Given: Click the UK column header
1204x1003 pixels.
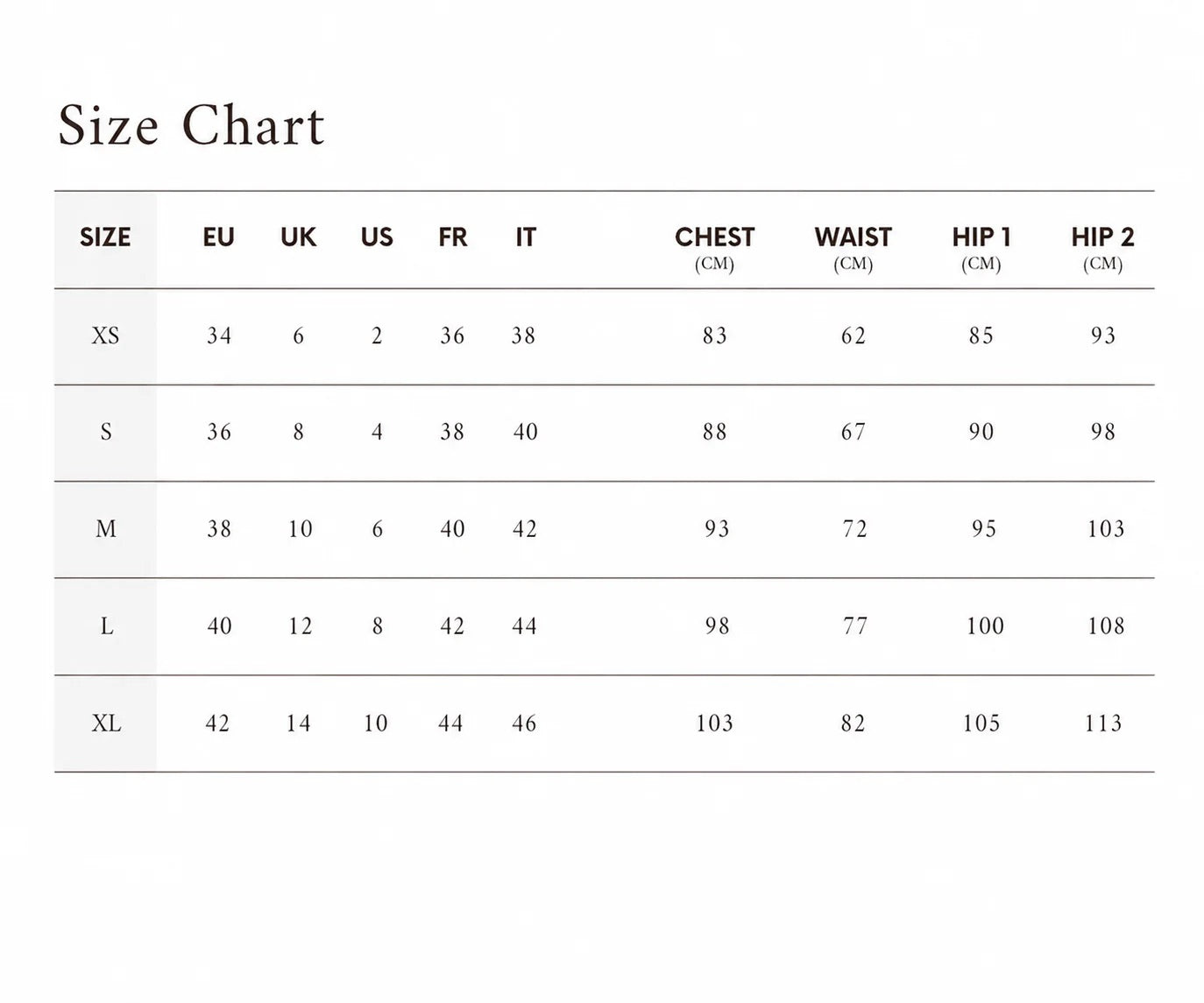Looking at the screenshot, I should 298,237.
